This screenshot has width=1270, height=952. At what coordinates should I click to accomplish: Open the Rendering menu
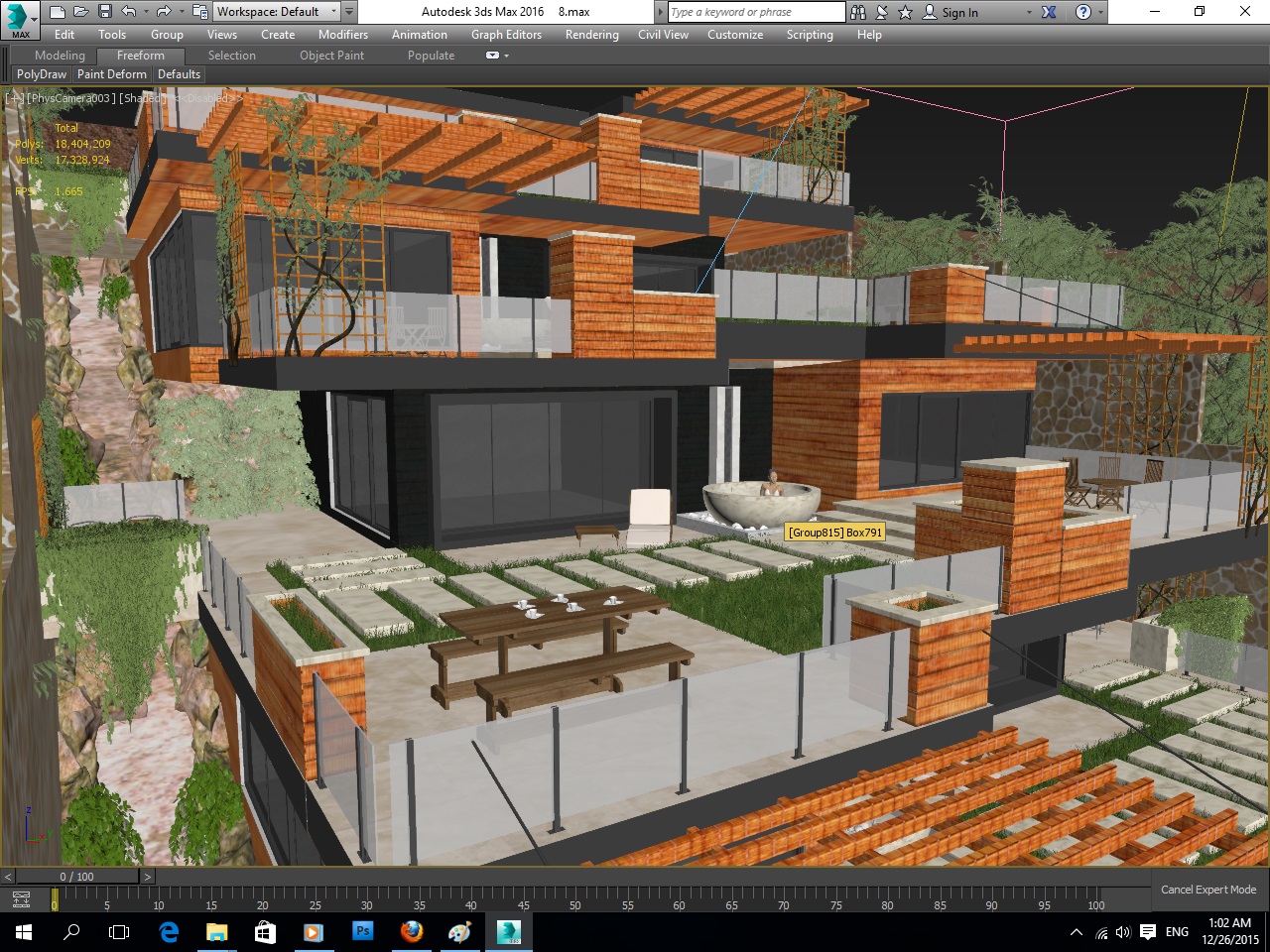click(x=591, y=35)
